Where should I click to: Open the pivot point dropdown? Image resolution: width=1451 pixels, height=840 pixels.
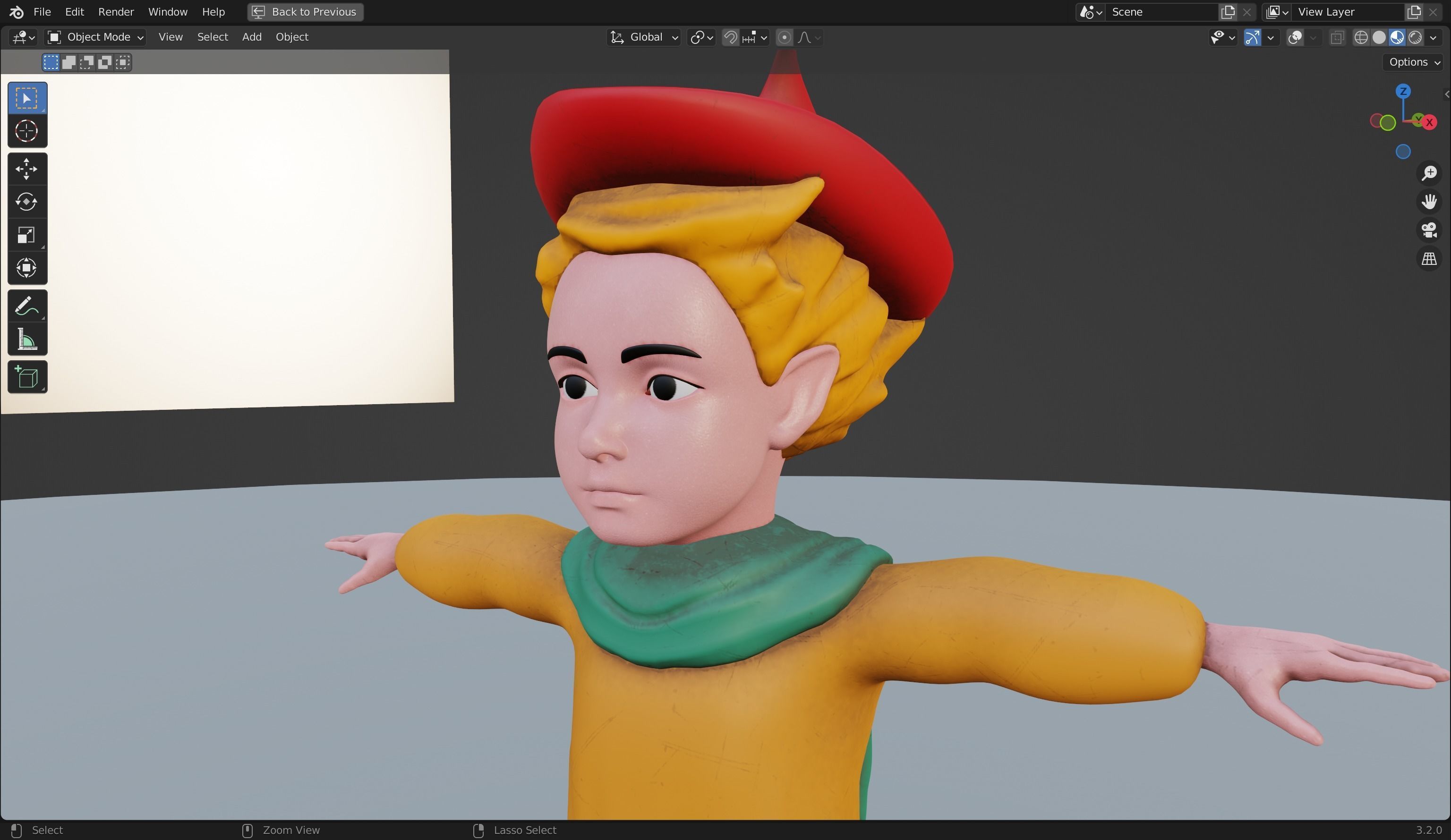coord(701,37)
